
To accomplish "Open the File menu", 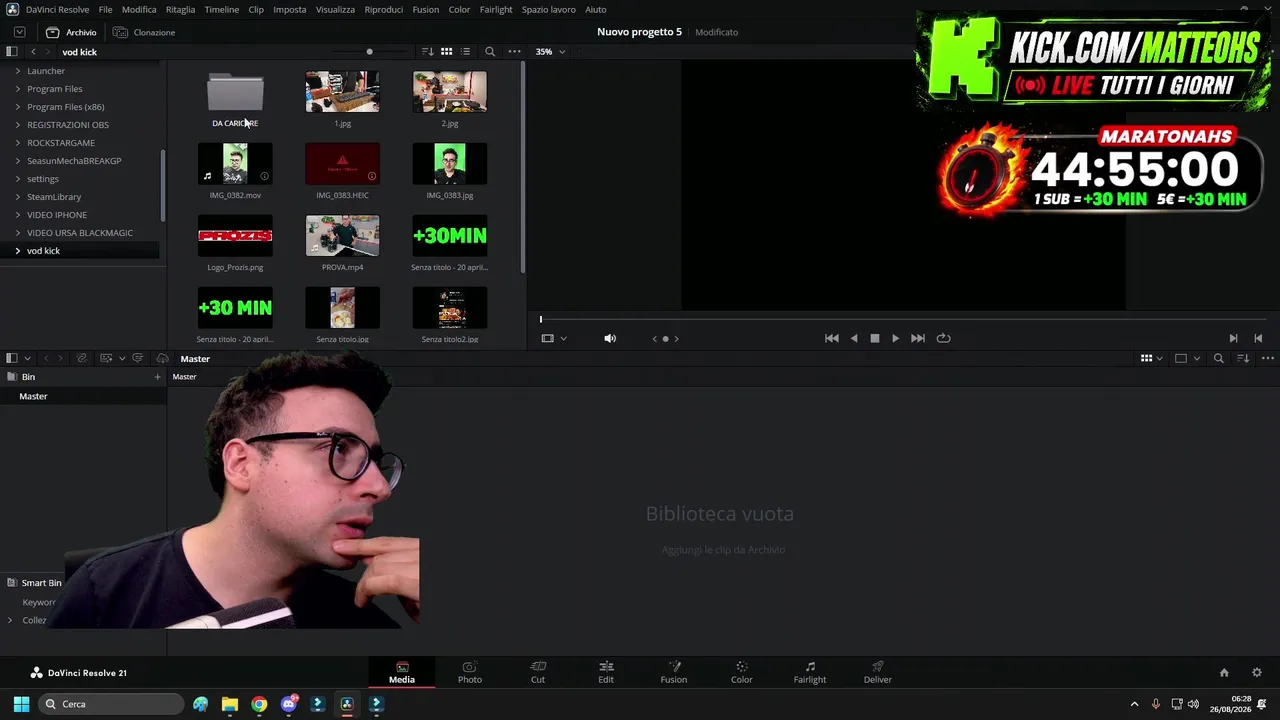I will (x=105, y=9).
